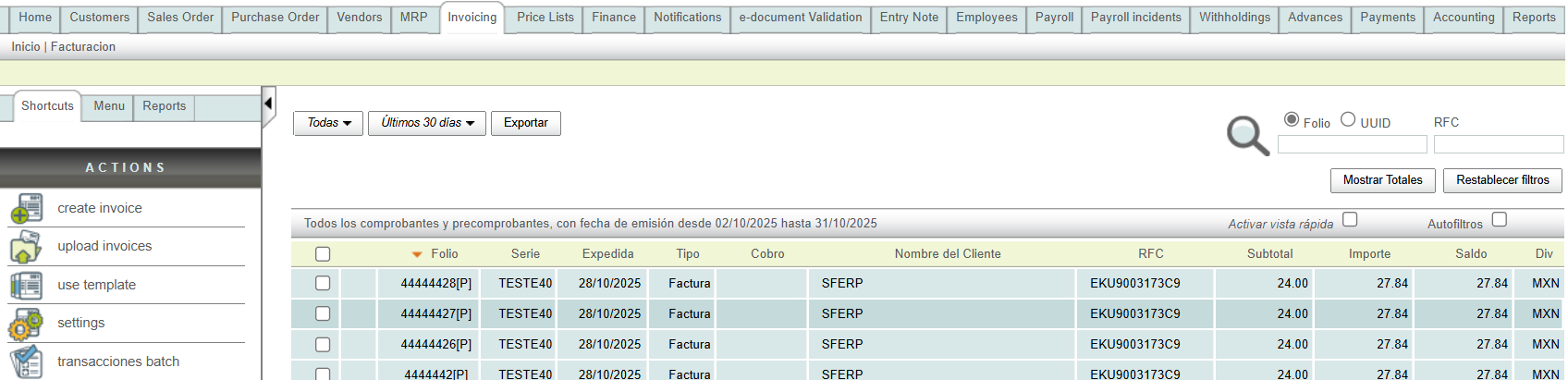Open settings via the gears icon

click(x=26, y=324)
